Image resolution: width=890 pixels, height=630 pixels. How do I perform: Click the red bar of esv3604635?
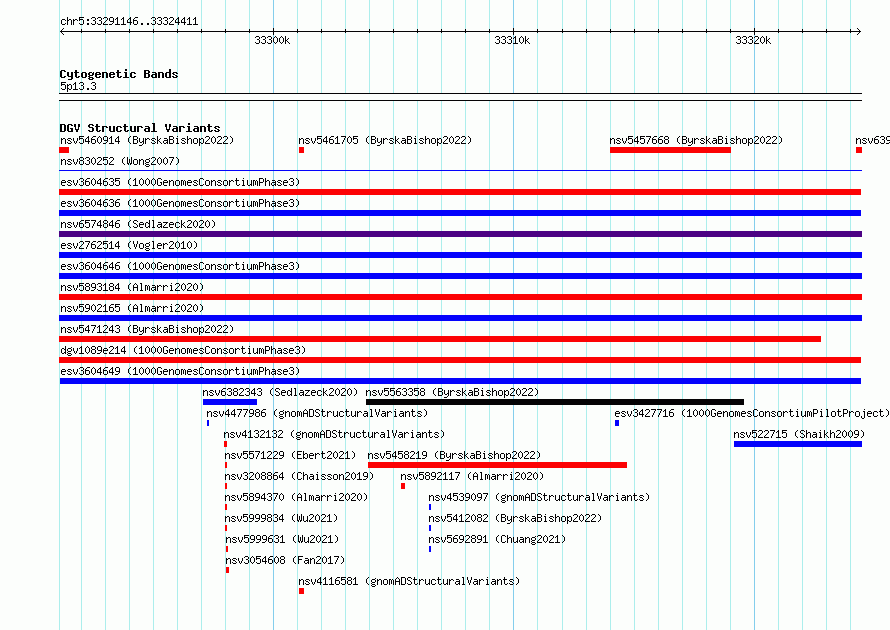coord(460,192)
